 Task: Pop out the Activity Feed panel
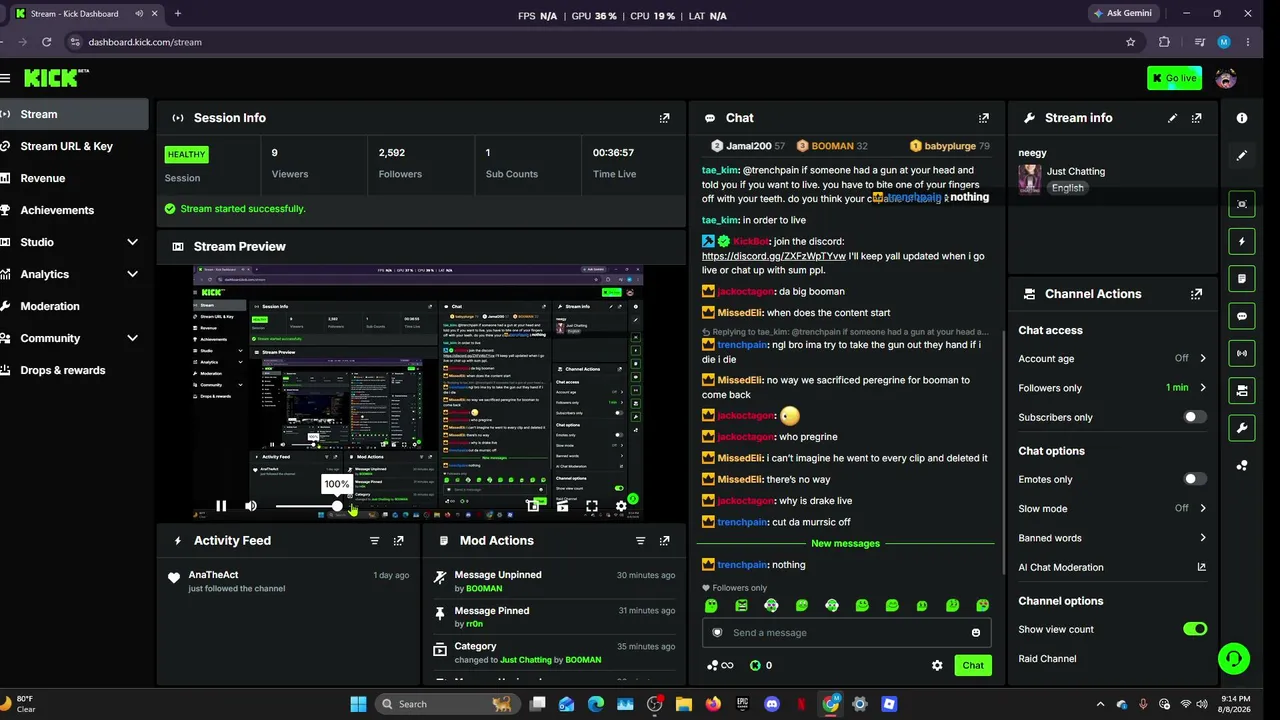pos(399,541)
